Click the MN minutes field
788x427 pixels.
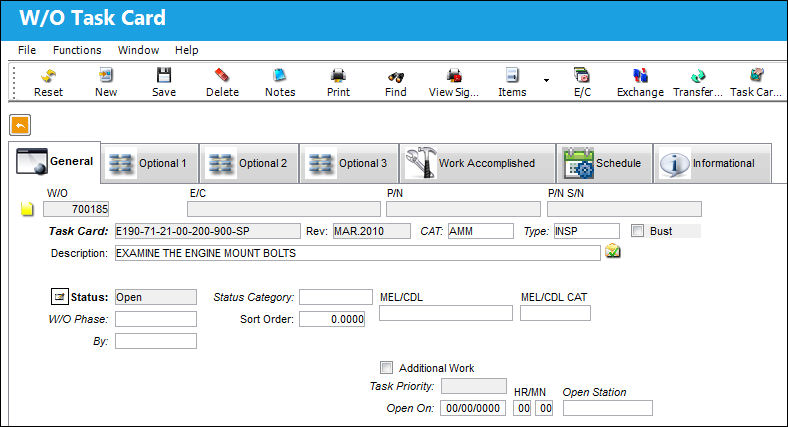[544, 408]
